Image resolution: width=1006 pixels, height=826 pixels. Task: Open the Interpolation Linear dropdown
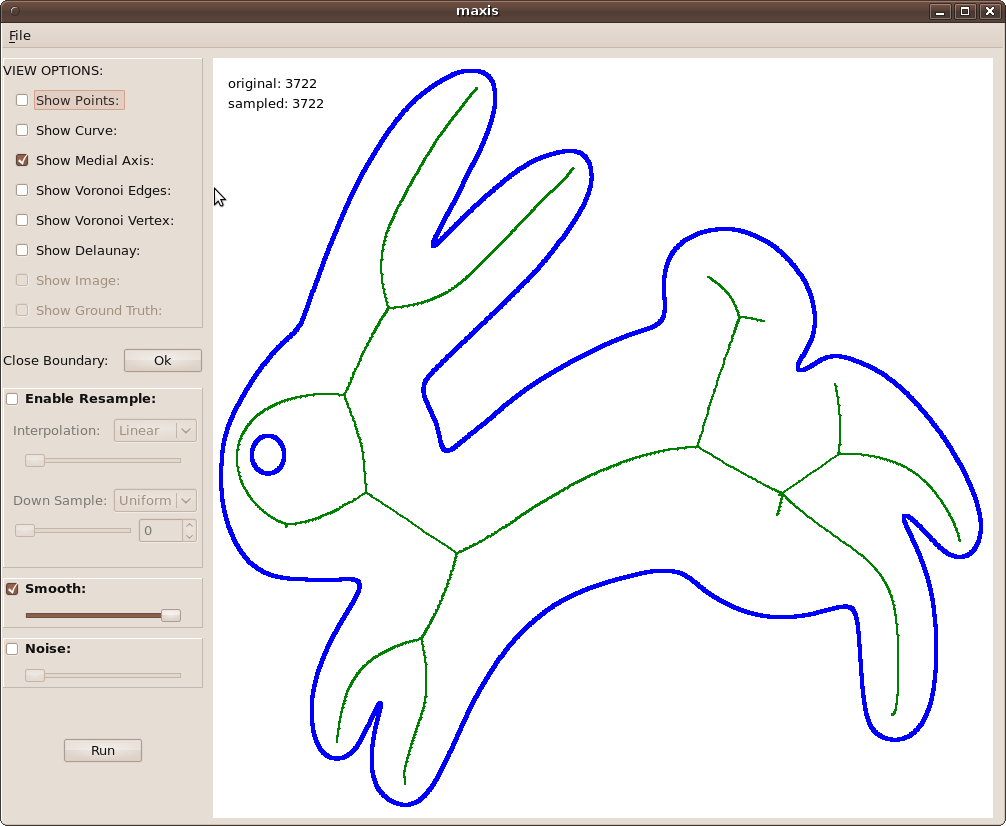155,430
